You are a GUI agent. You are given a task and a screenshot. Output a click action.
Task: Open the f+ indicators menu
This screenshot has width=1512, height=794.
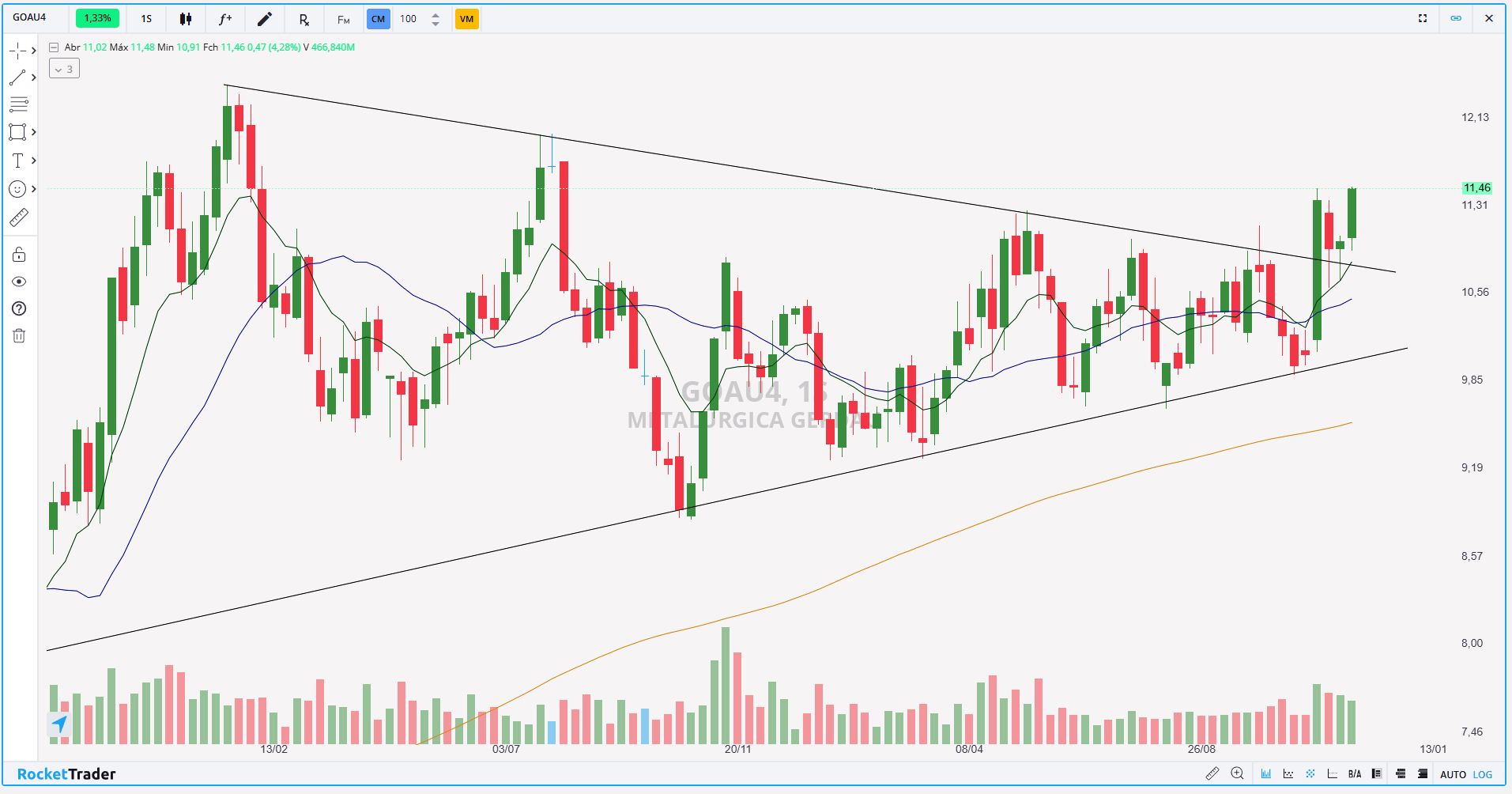(225, 19)
